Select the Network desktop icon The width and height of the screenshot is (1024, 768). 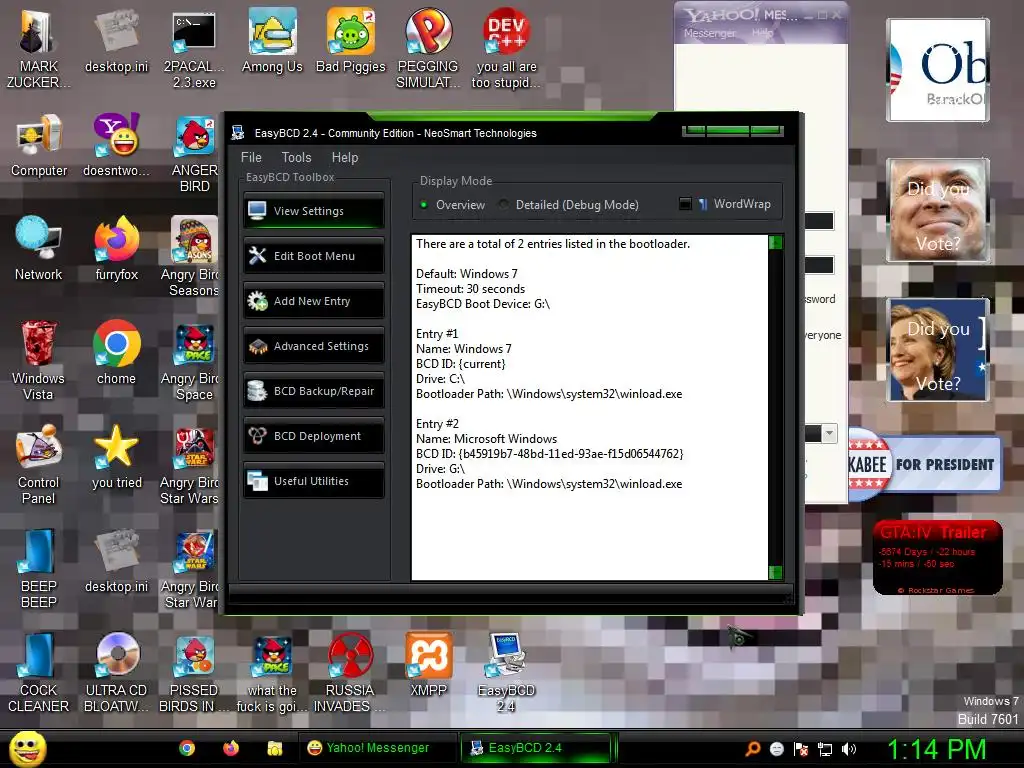coord(39,249)
